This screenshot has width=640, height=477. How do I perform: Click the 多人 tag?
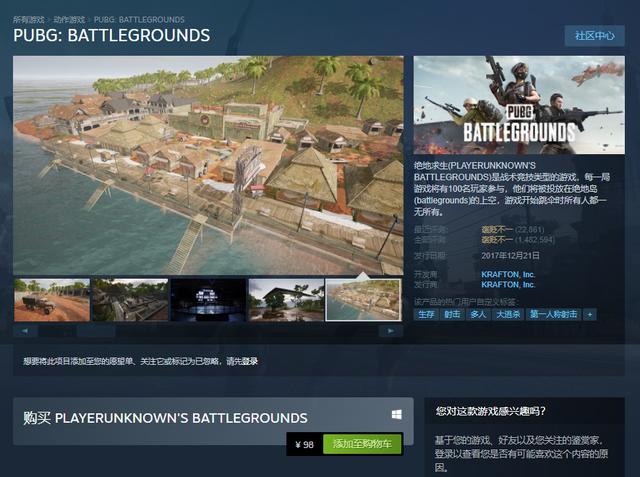[478, 314]
